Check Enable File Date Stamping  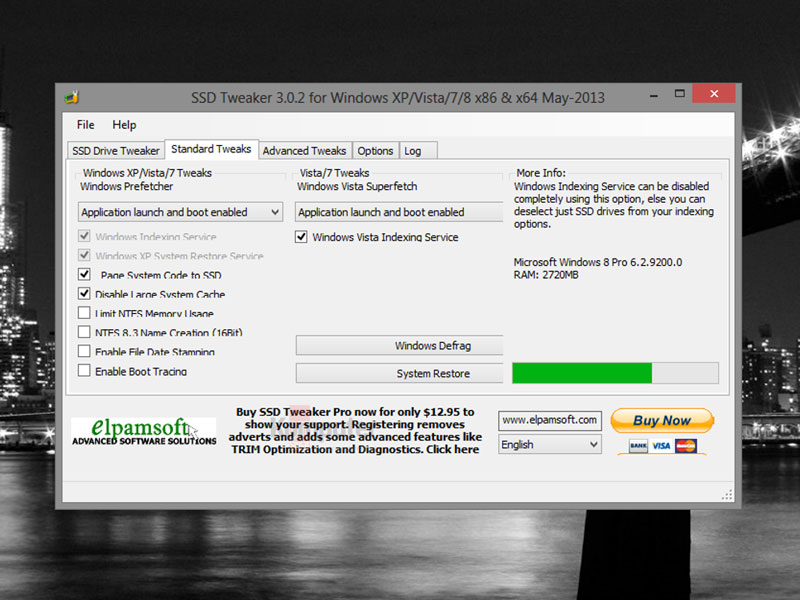tap(84, 351)
